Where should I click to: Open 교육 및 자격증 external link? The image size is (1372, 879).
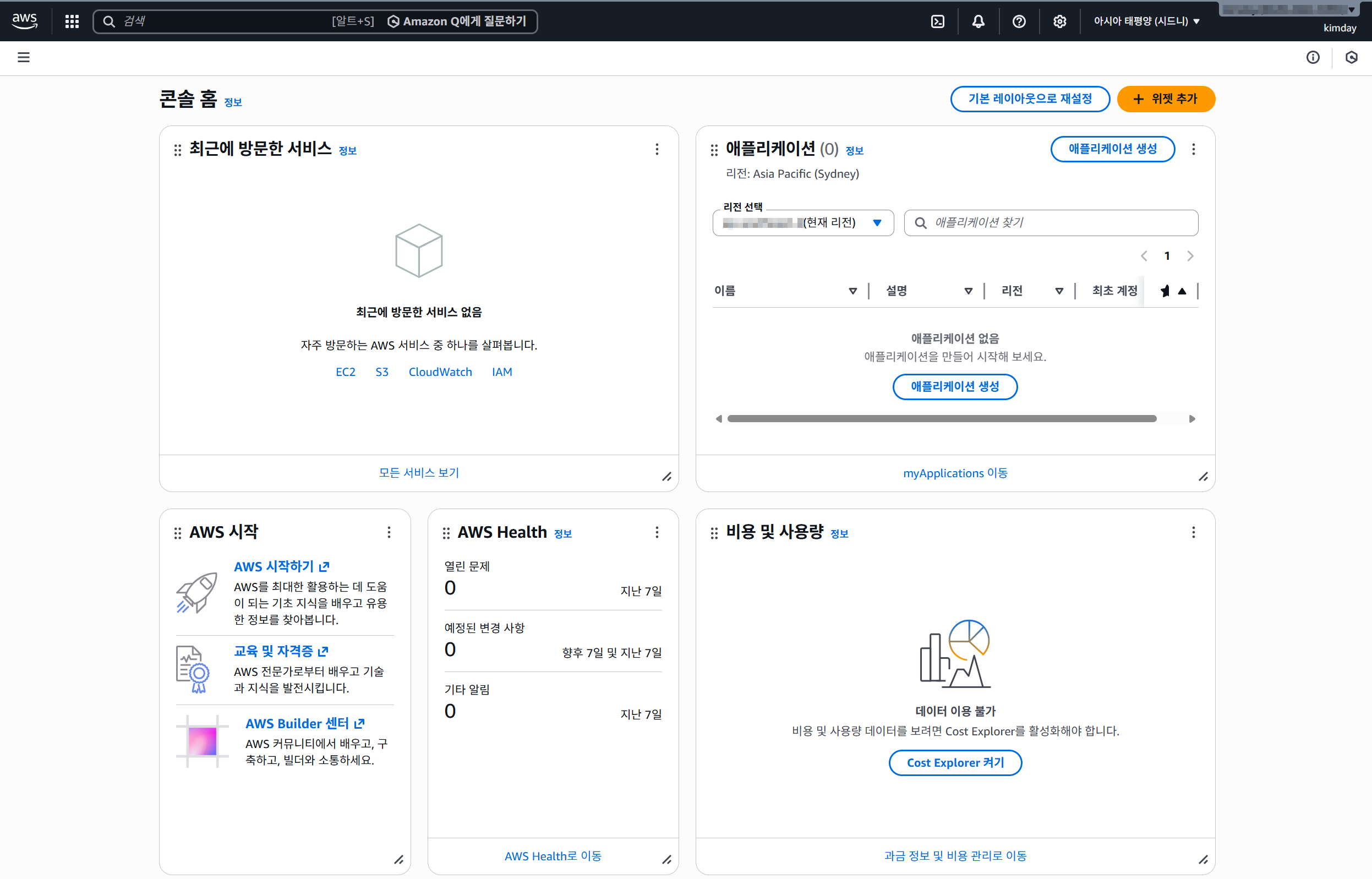281,651
